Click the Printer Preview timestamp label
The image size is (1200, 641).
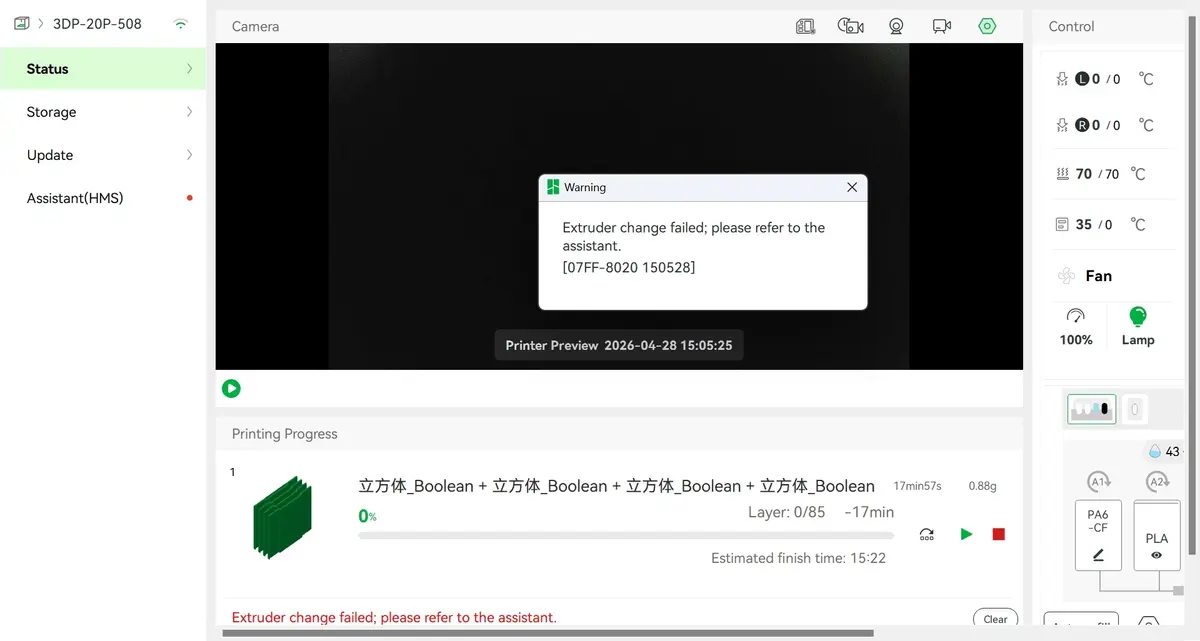619,345
